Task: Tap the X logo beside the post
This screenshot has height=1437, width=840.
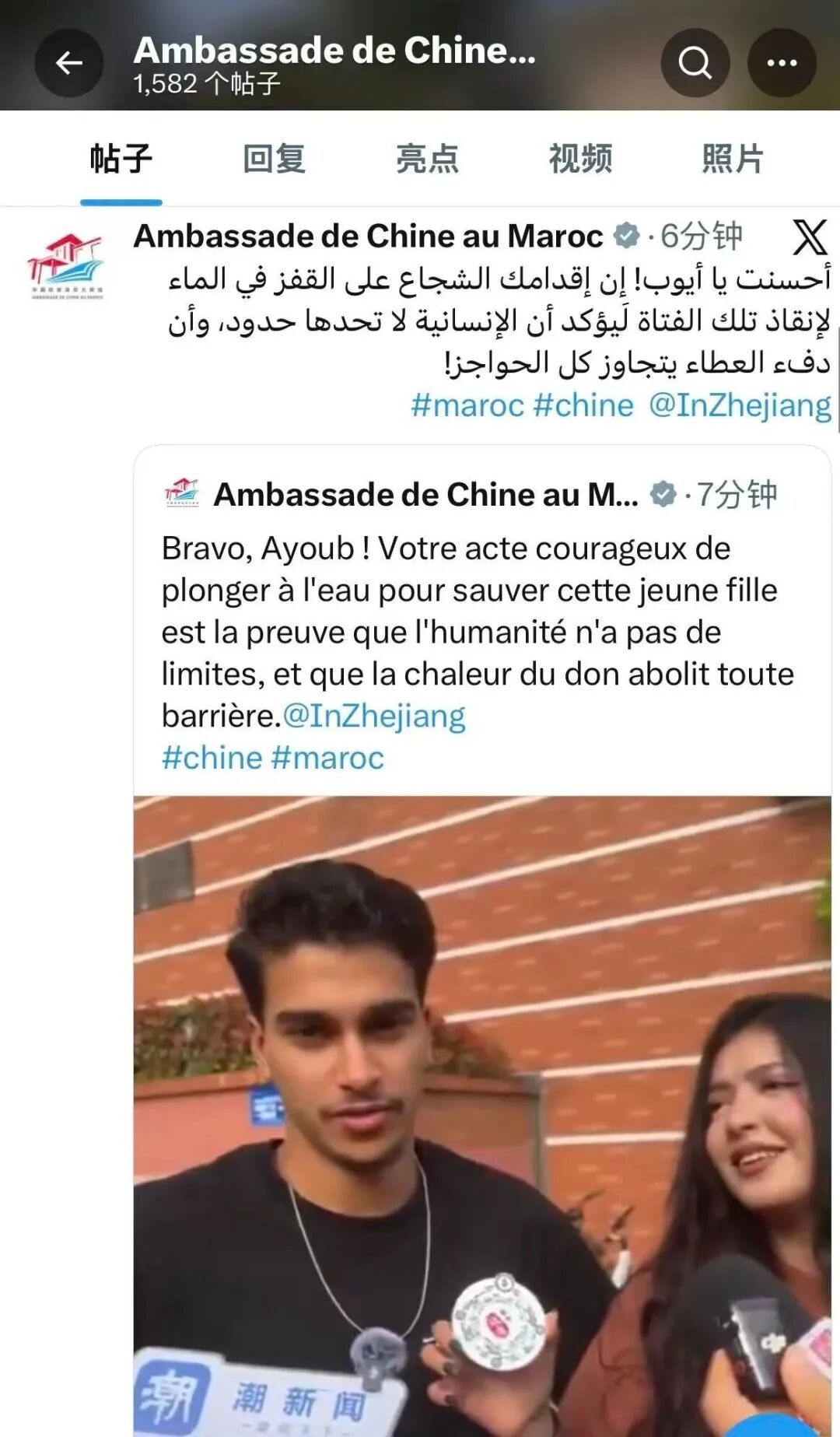Action: point(810,237)
